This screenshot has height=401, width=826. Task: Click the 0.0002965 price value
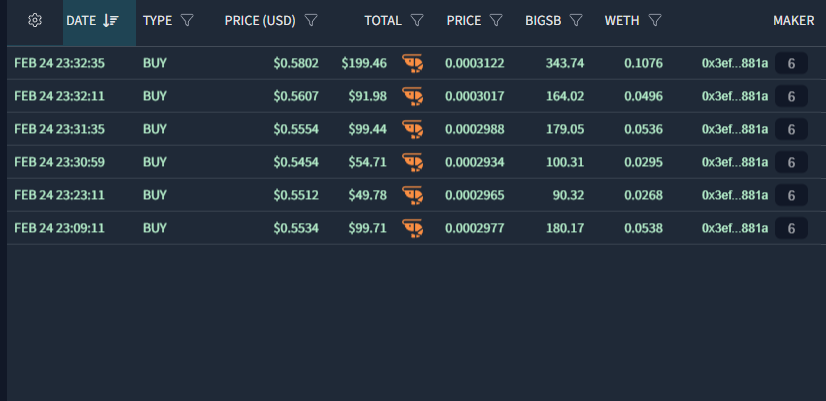pos(475,195)
